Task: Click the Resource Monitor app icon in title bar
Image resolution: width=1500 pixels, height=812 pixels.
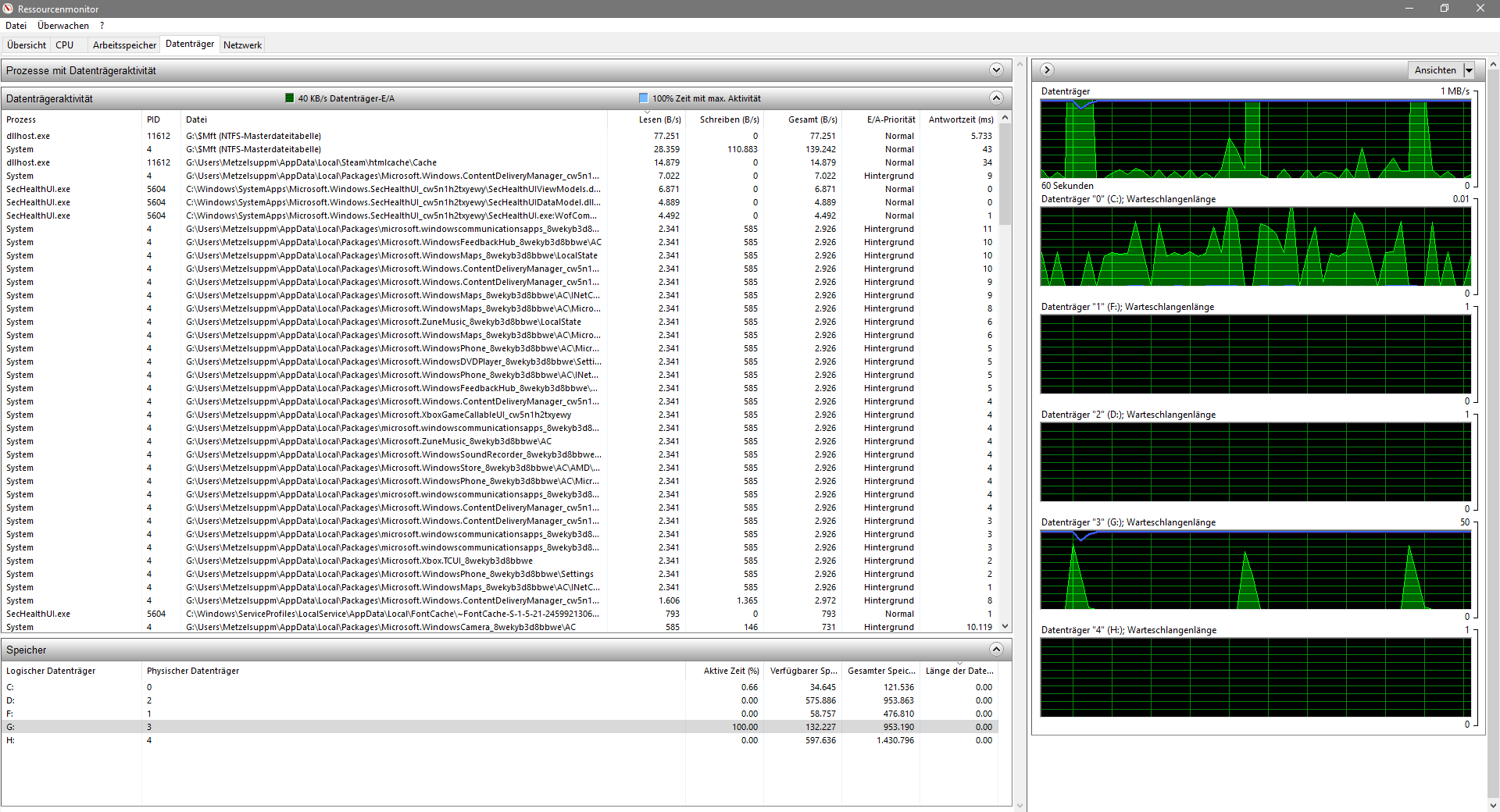Action: [x=8, y=9]
